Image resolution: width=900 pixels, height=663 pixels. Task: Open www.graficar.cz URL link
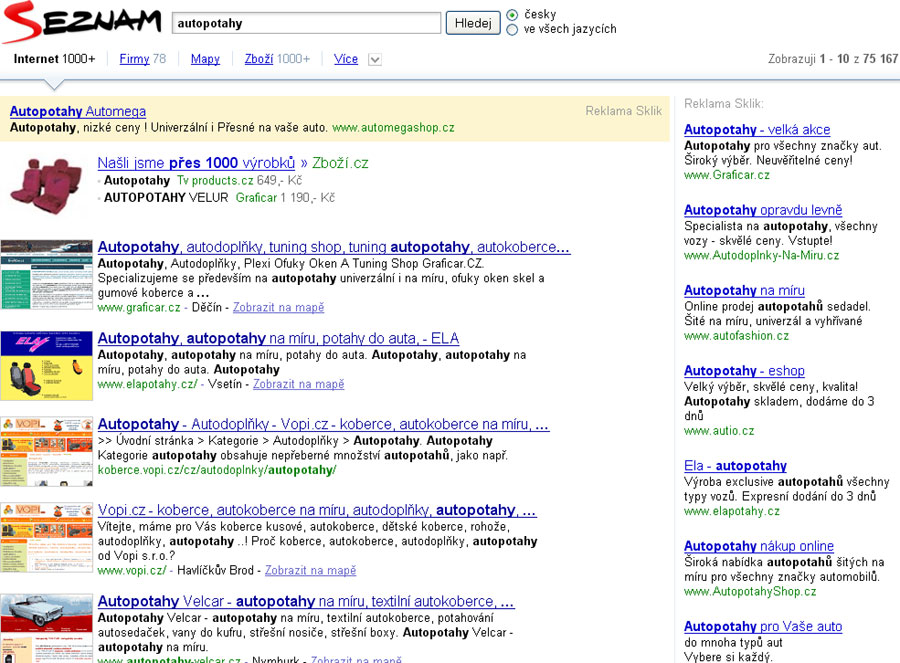(139, 308)
